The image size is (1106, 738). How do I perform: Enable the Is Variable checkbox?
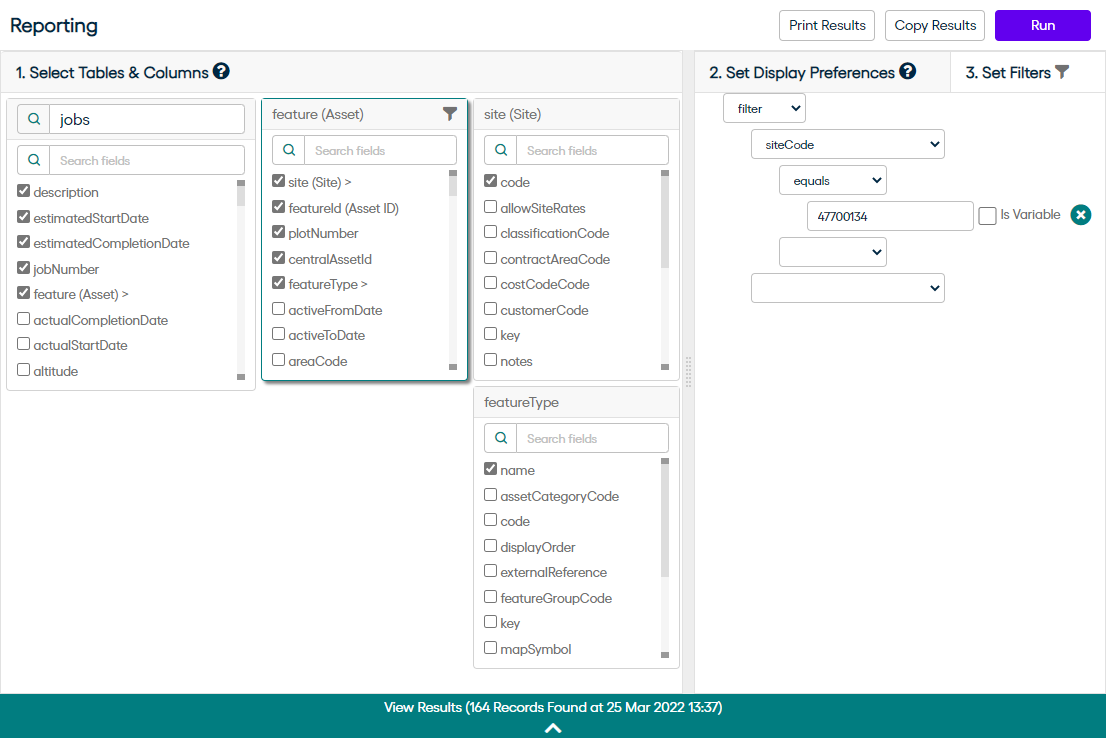[987, 216]
